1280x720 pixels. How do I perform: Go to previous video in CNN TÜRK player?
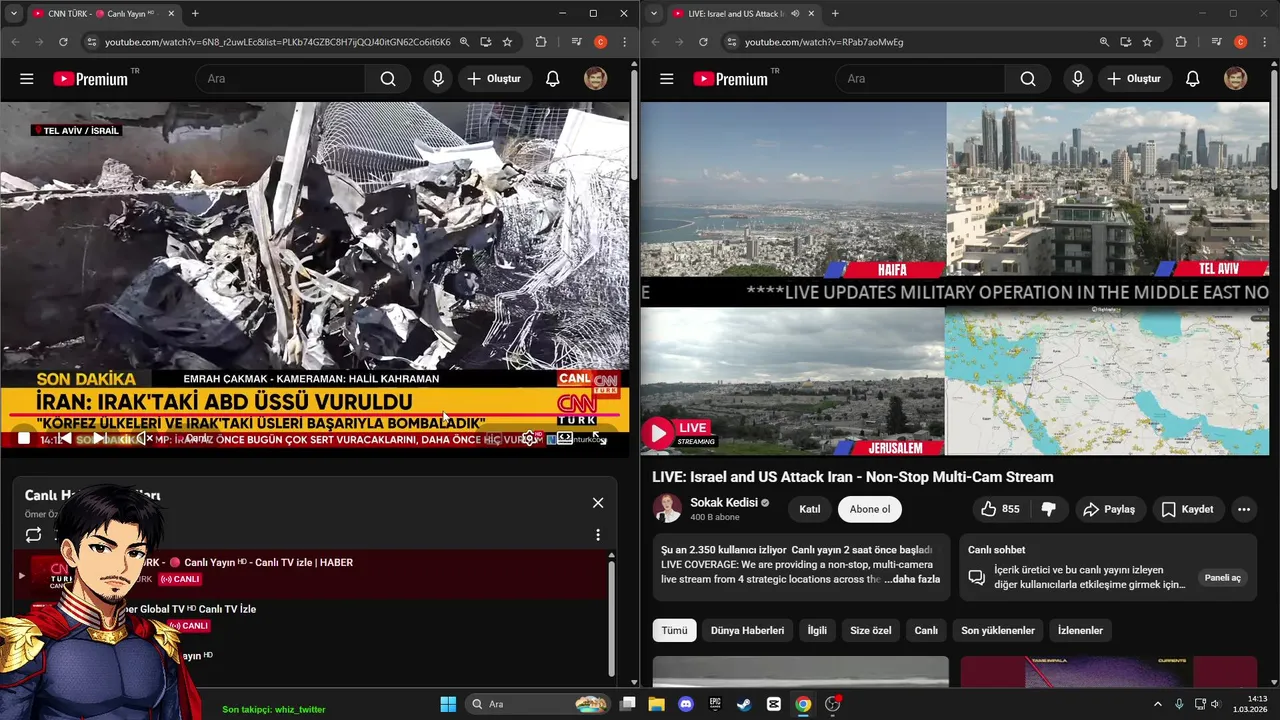pos(64,438)
